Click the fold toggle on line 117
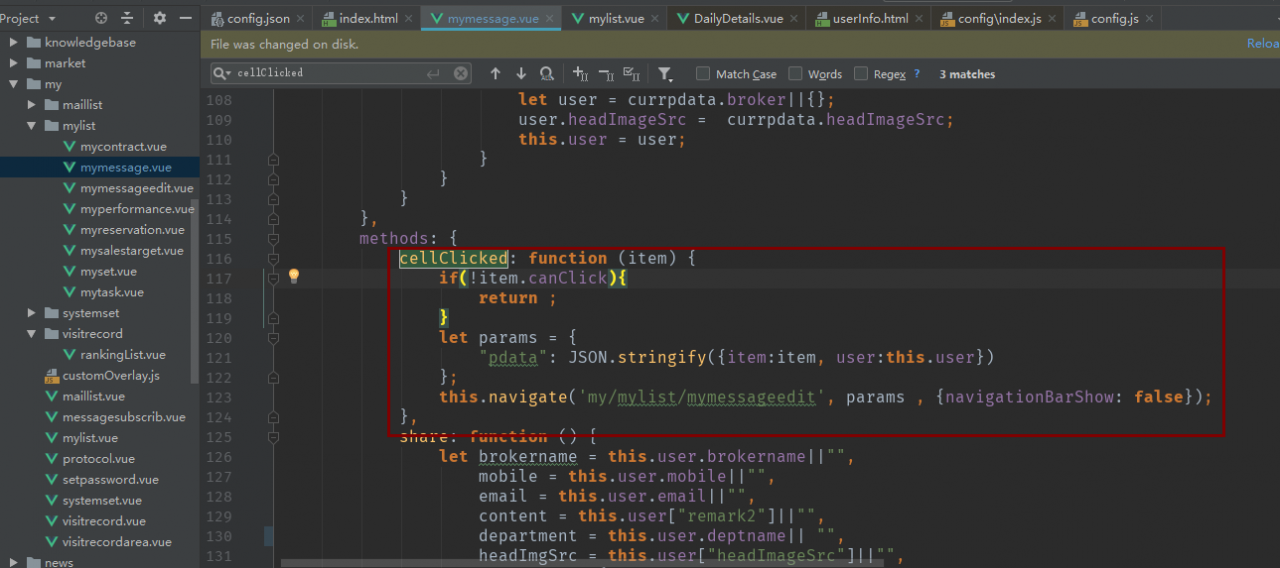Viewport: 1280px width, 568px height. [x=273, y=278]
